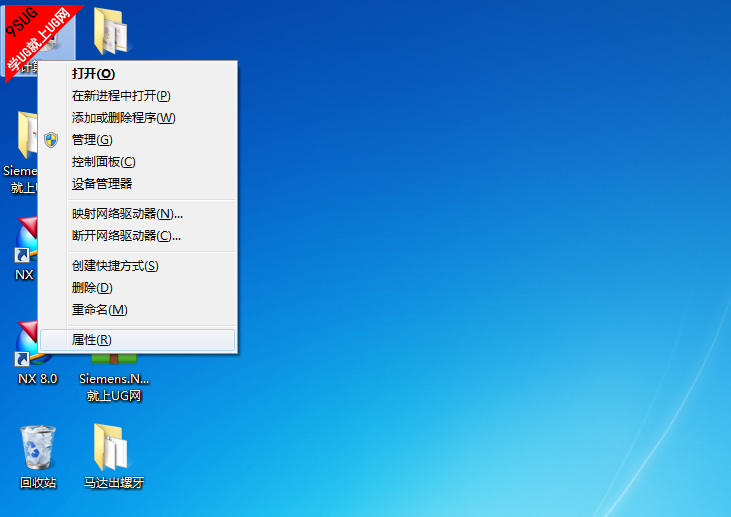Choose 映射网络驱动器(N)... entry
The image size is (731, 517).
click(137, 214)
